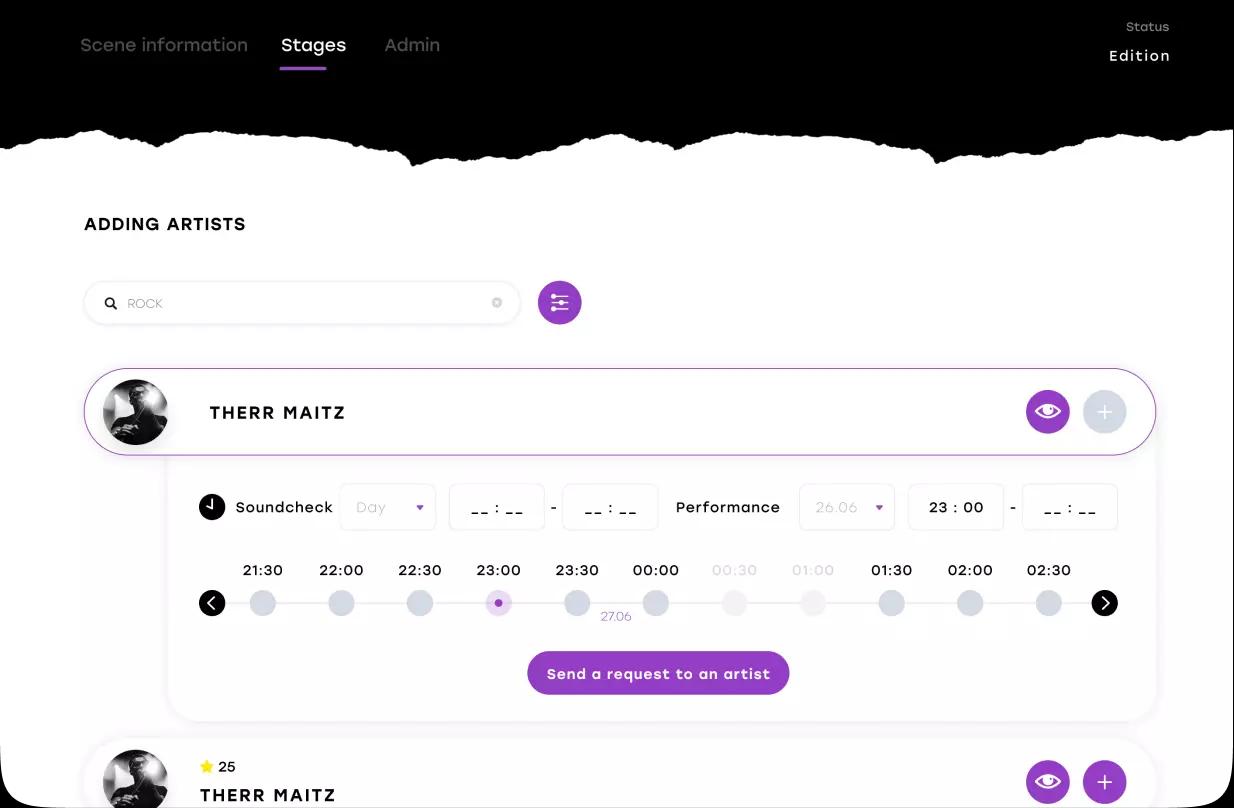Add second Therr Maitz with plus
This screenshot has width=1234, height=808.
click(x=1104, y=782)
